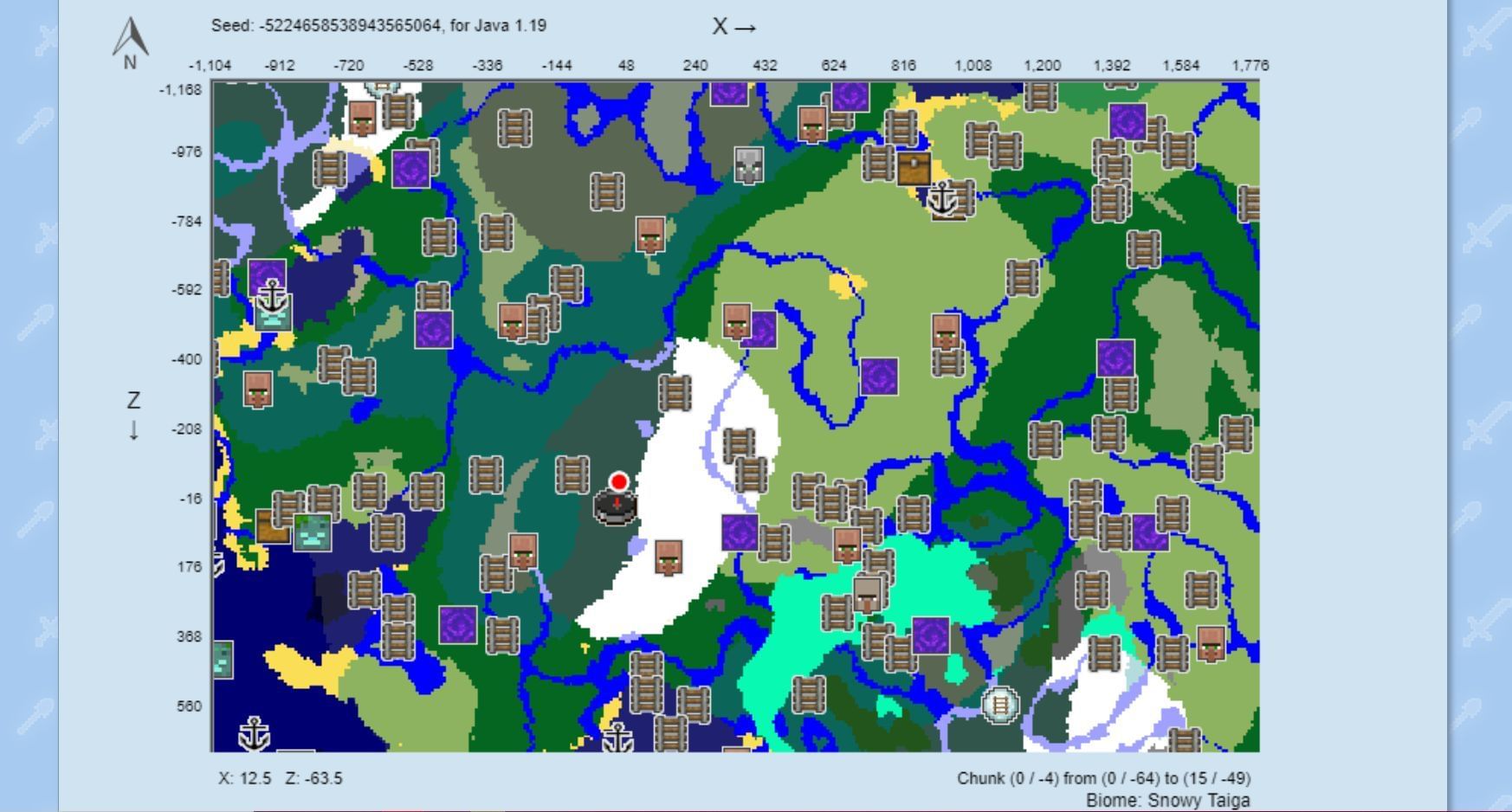Click the gray pillager outpost icon
The height and width of the screenshot is (812, 1512).
(x=749, y=164)
